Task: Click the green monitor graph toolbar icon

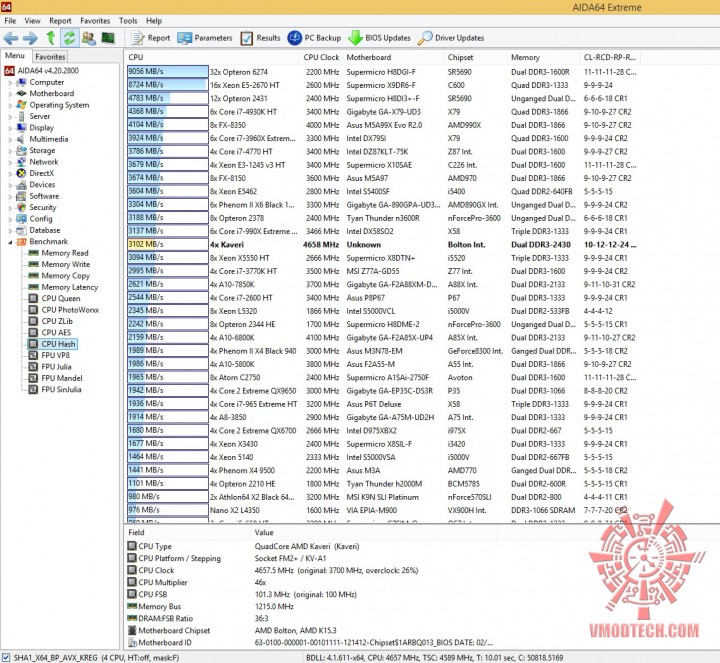Action: point(108,38)
